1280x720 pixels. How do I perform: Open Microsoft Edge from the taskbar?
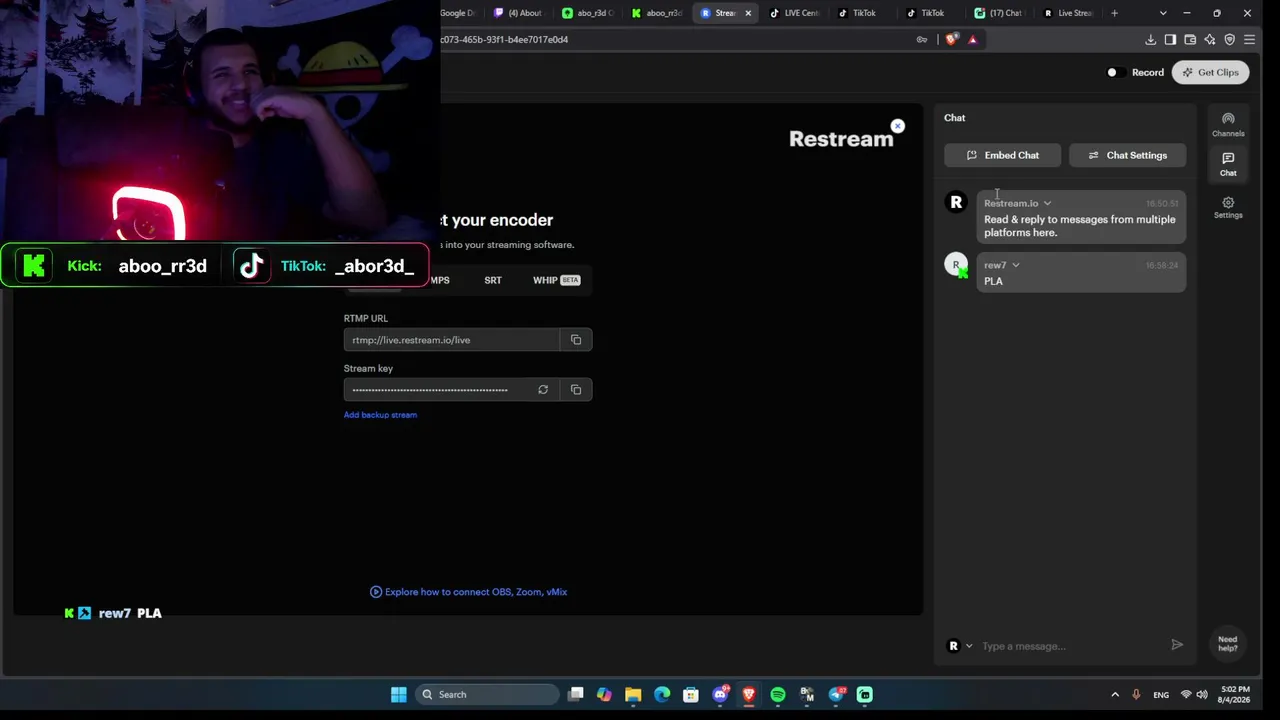[662, 694]
